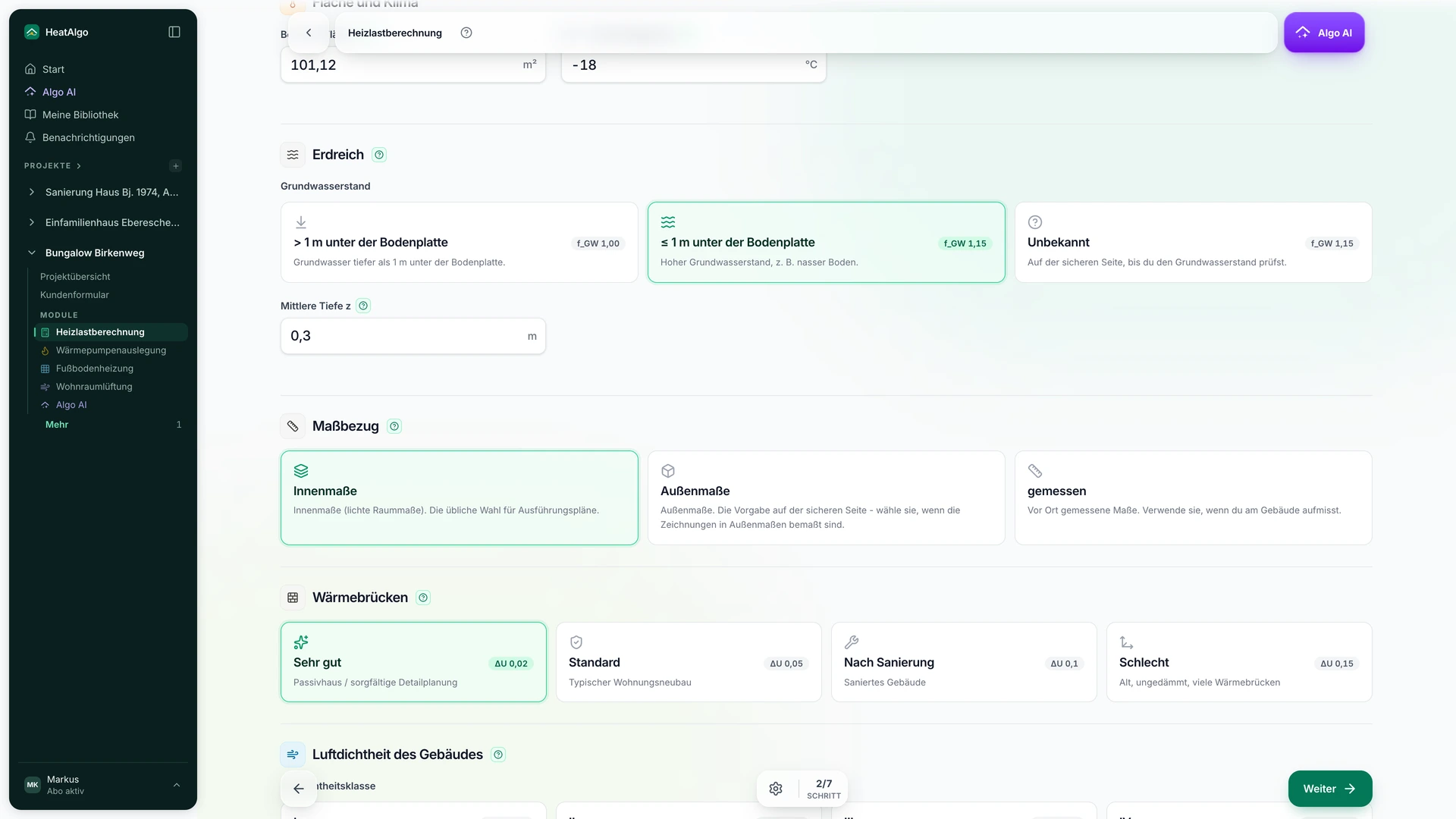Show info for Maßbezug section

(x=394, y=426)
